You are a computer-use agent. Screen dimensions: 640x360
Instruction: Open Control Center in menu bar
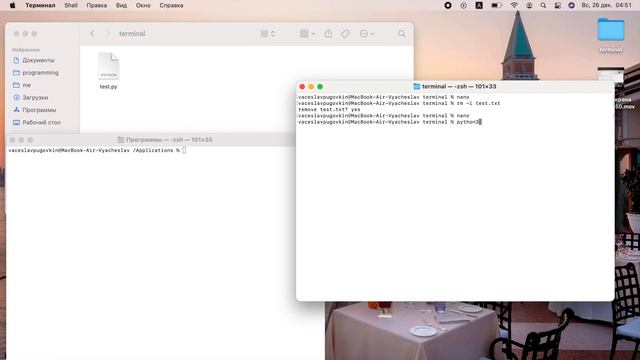[557, 5]
